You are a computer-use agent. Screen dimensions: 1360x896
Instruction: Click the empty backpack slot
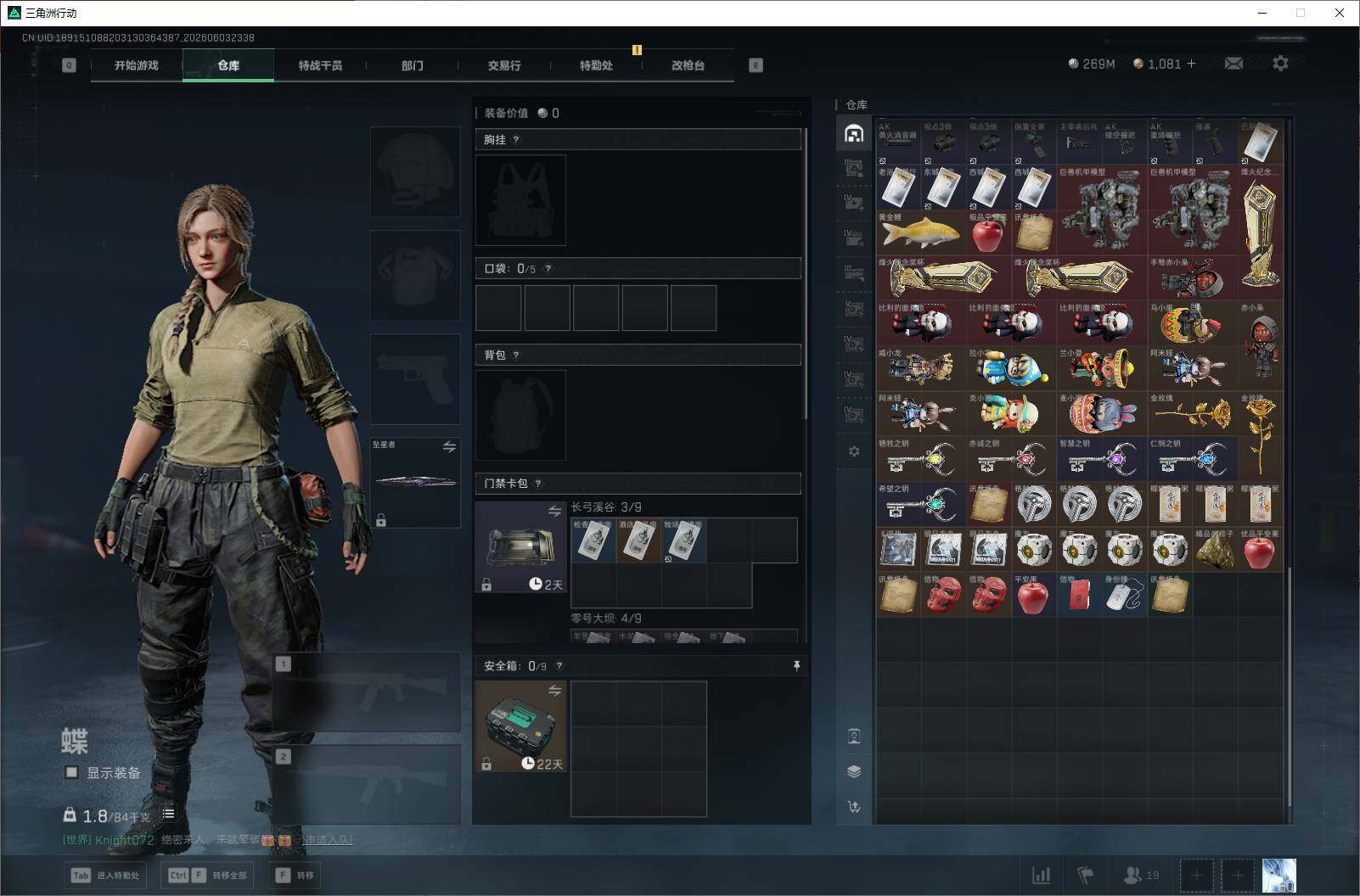[520, 415]
